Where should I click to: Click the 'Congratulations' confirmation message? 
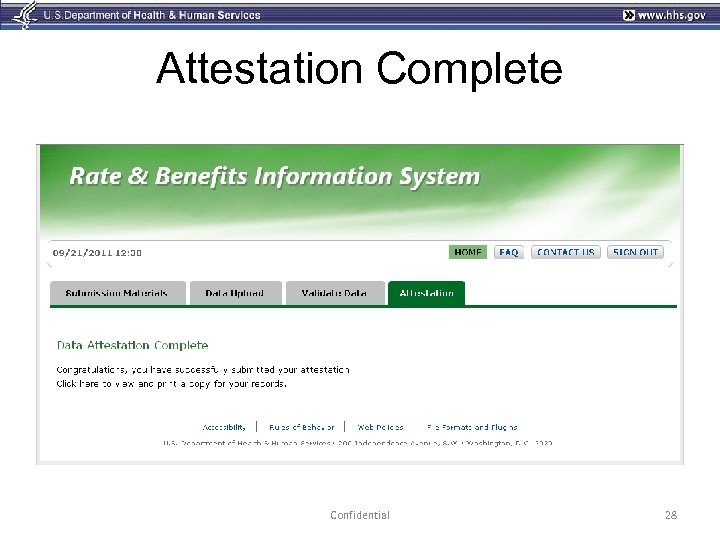pos(202,370)
